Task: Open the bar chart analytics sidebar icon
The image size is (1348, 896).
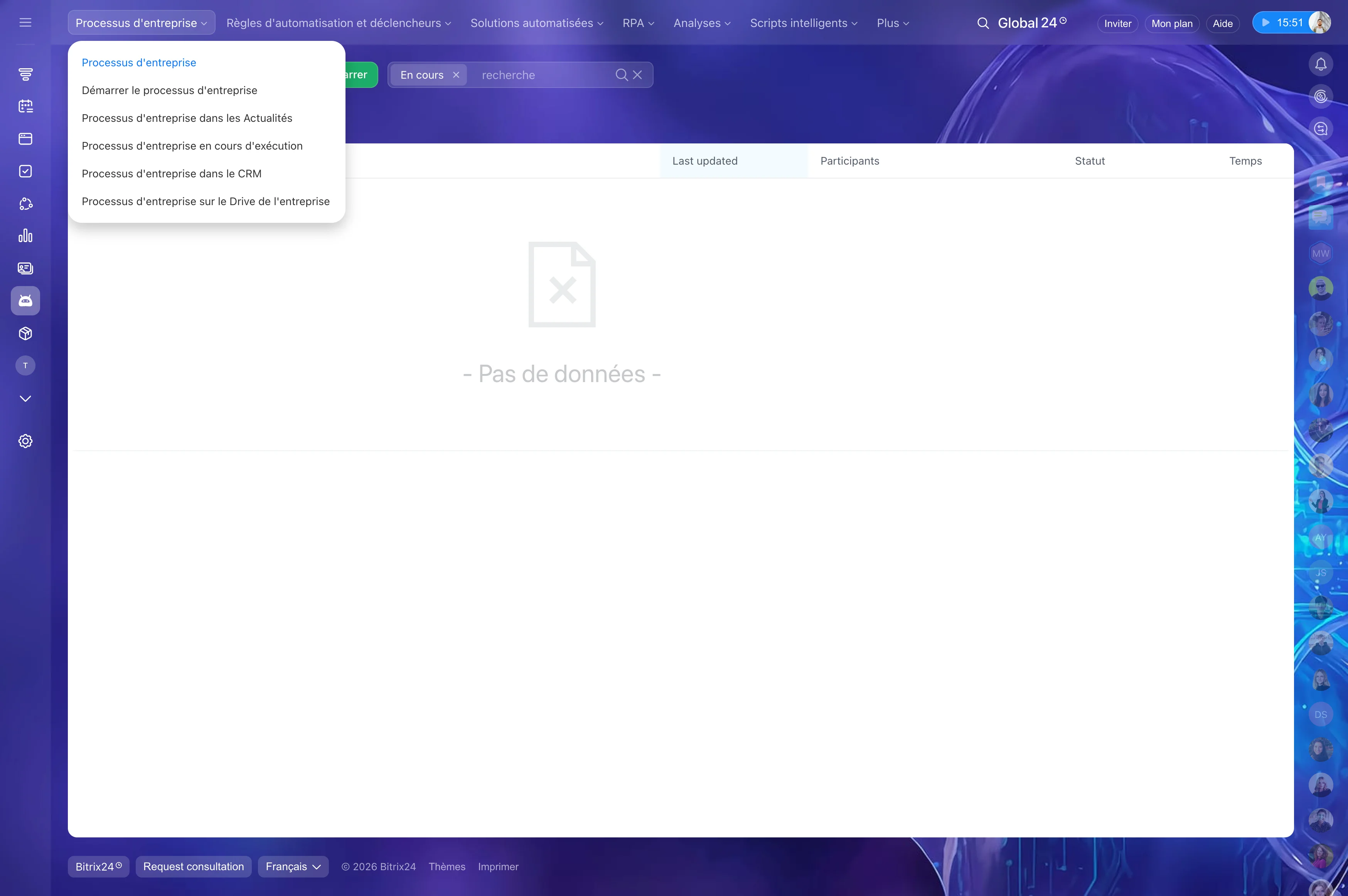Action: click(25, 236)
